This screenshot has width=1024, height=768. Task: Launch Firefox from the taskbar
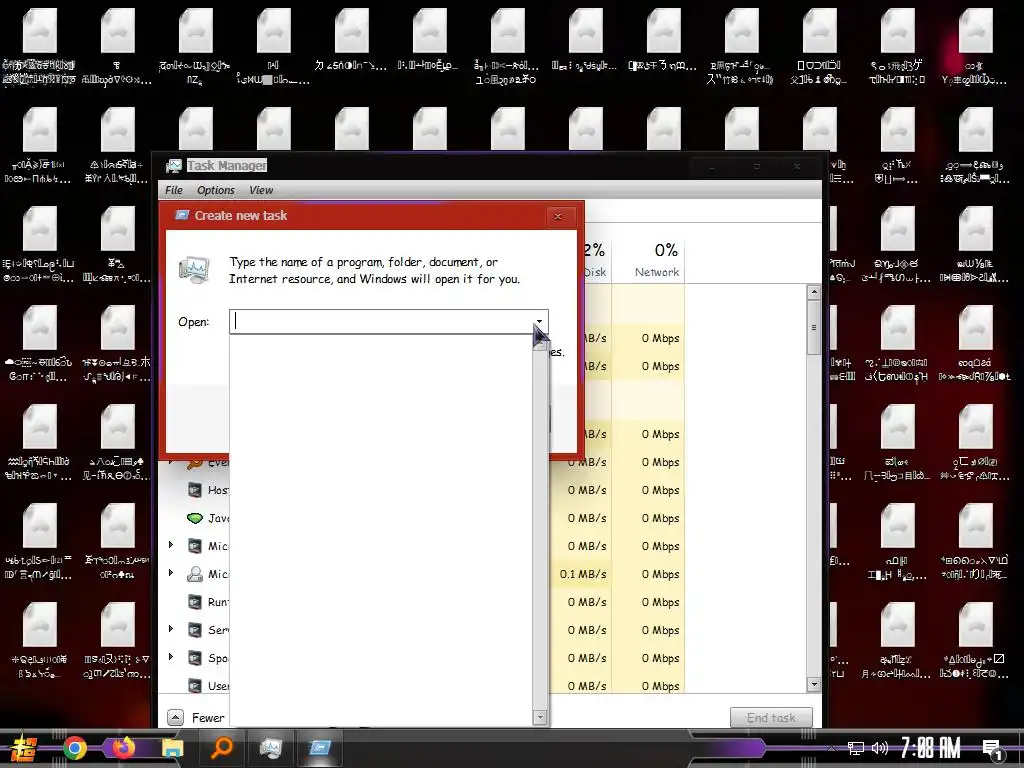(x=123, y=747)
